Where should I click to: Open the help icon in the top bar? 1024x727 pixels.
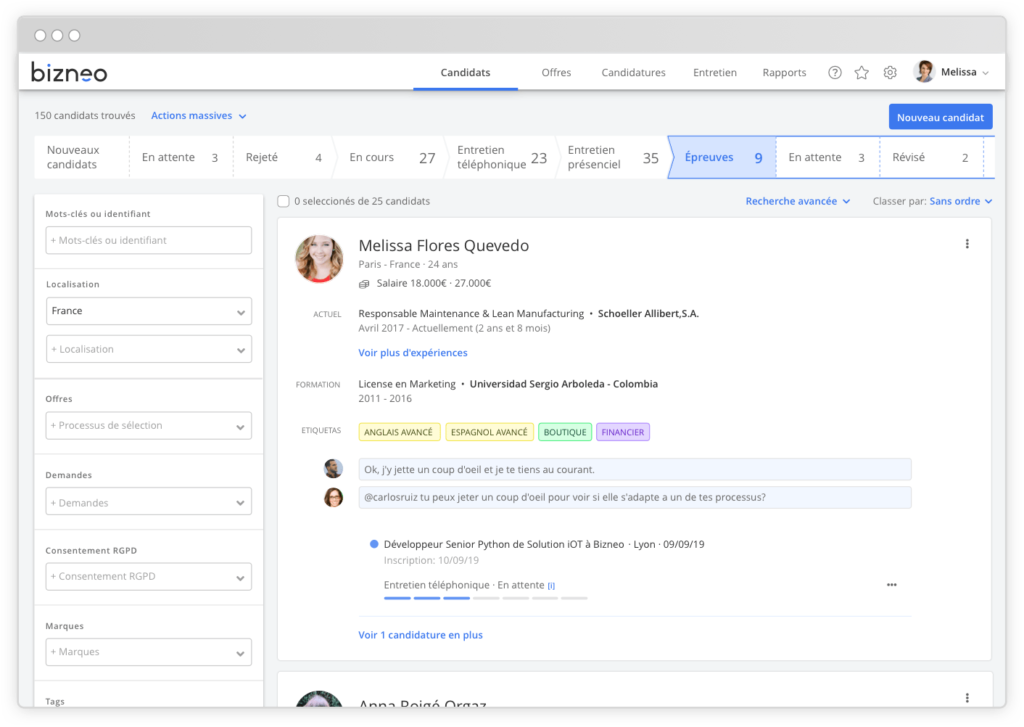834,72
